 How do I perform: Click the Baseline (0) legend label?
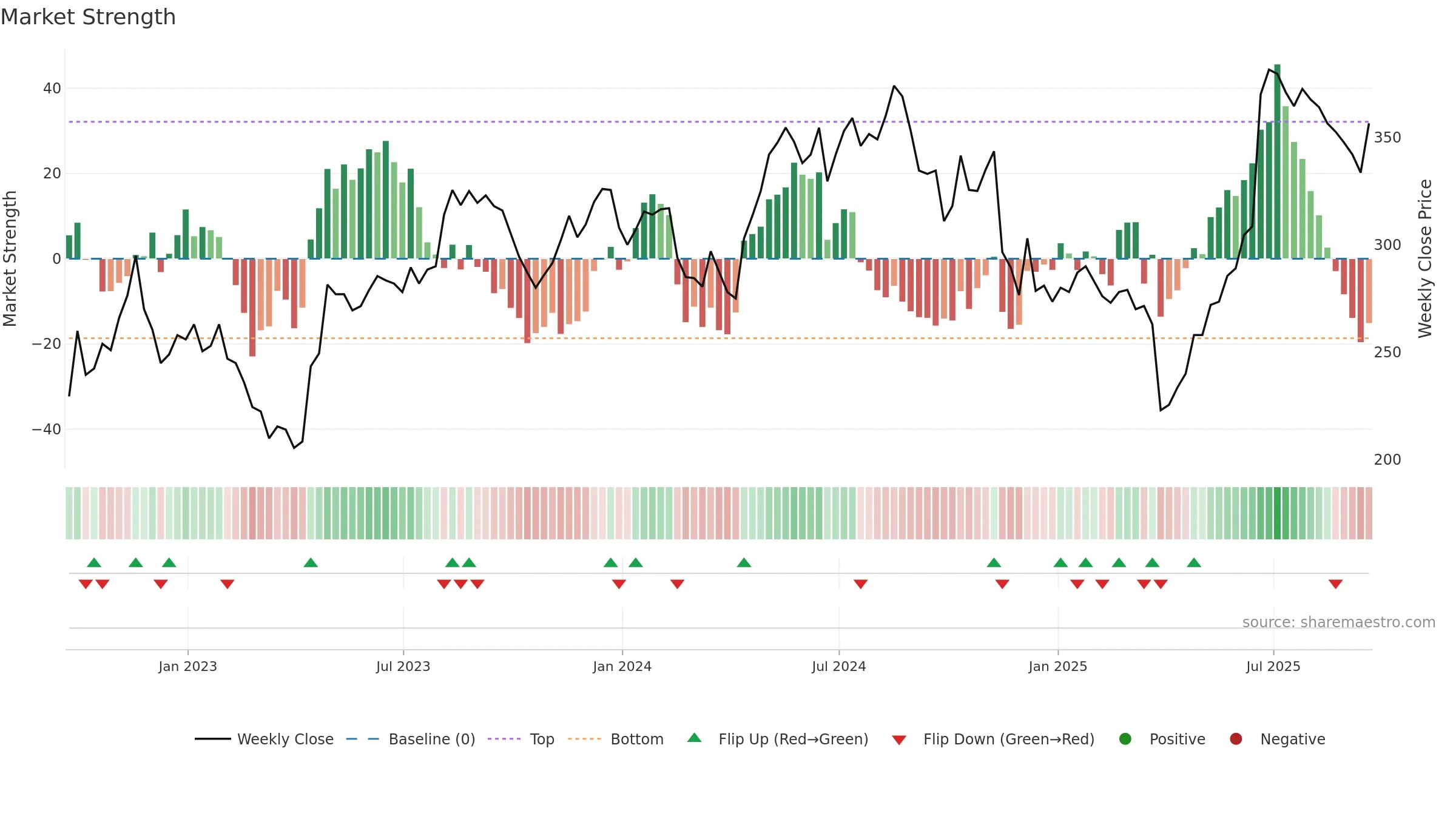click(432, 739)
